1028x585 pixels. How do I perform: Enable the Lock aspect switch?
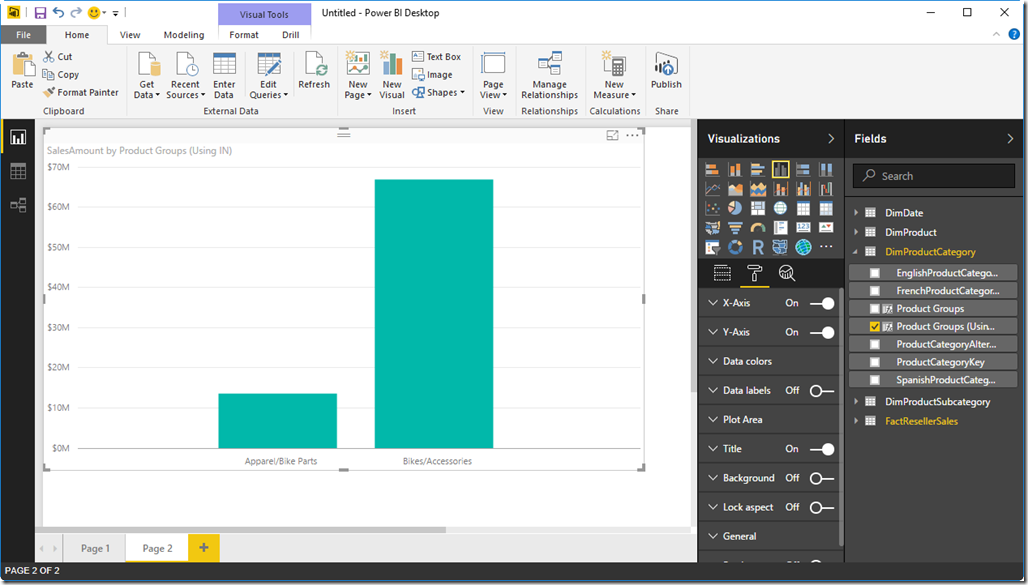(821, 508)
